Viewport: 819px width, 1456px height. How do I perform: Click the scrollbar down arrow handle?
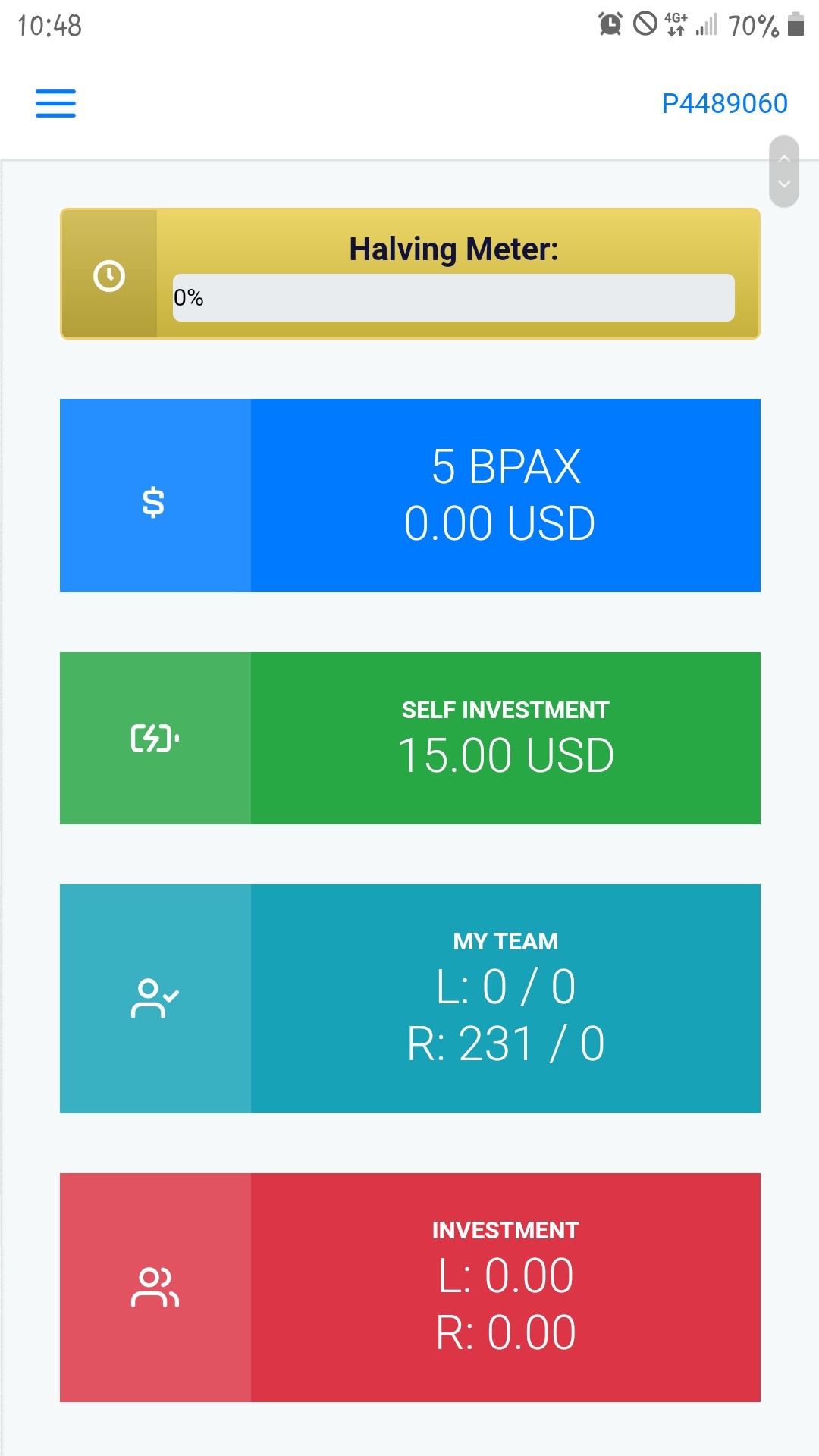pos(784,184)
